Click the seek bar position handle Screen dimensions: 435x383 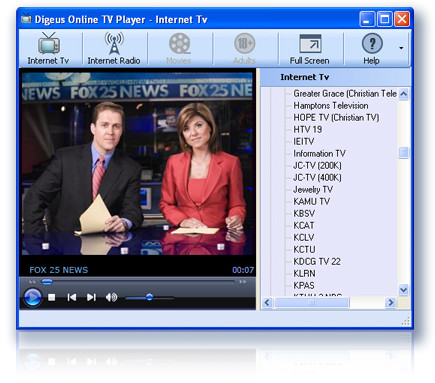click(47, 282)
